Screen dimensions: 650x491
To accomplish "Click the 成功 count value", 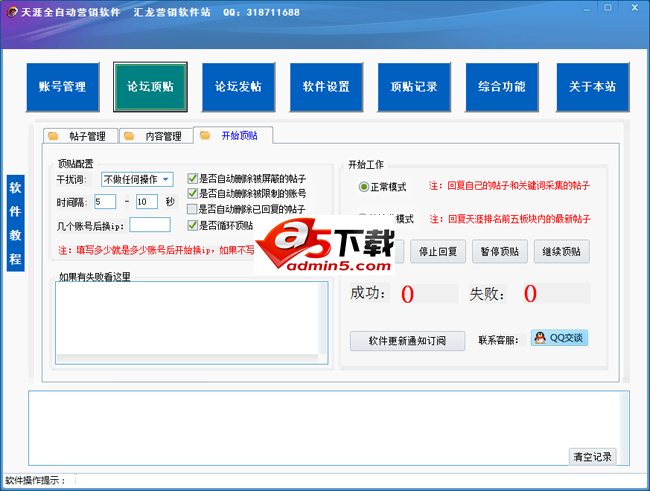I will click(407, 294).
